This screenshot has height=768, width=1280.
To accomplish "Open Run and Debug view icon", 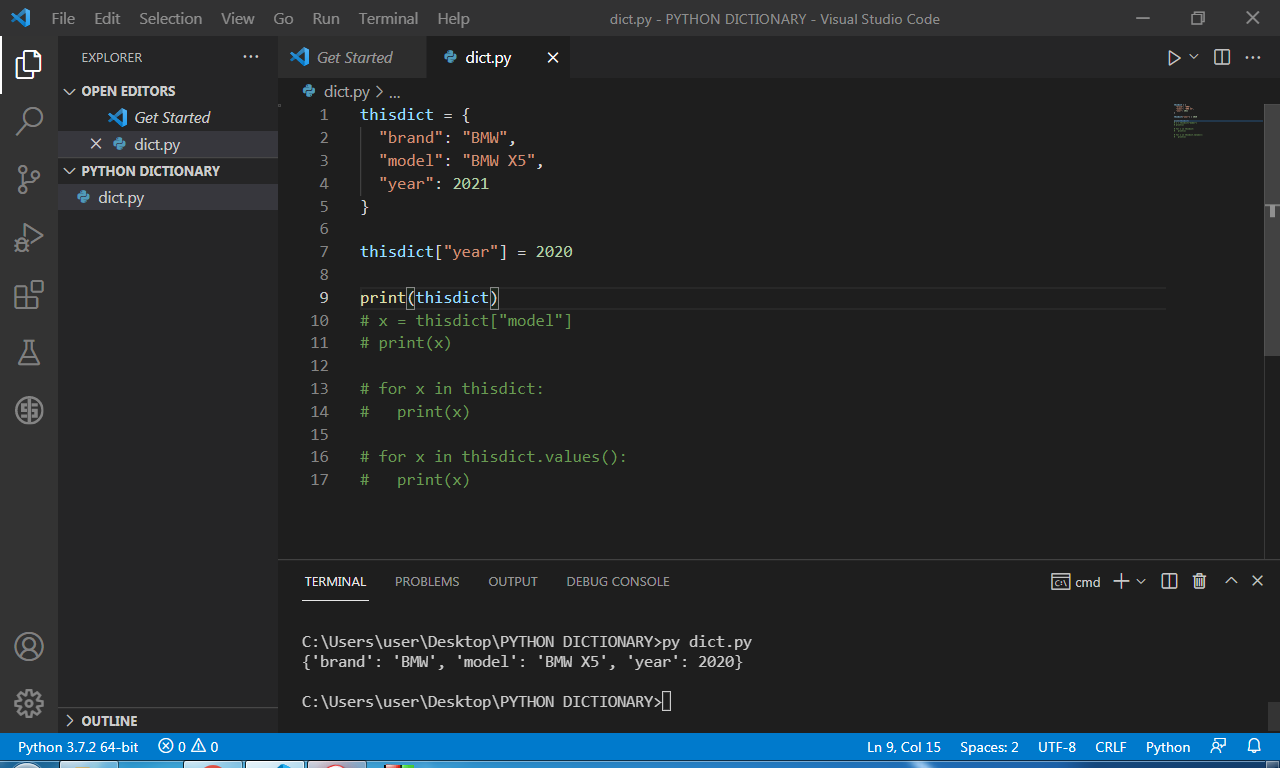I will 29,237.
